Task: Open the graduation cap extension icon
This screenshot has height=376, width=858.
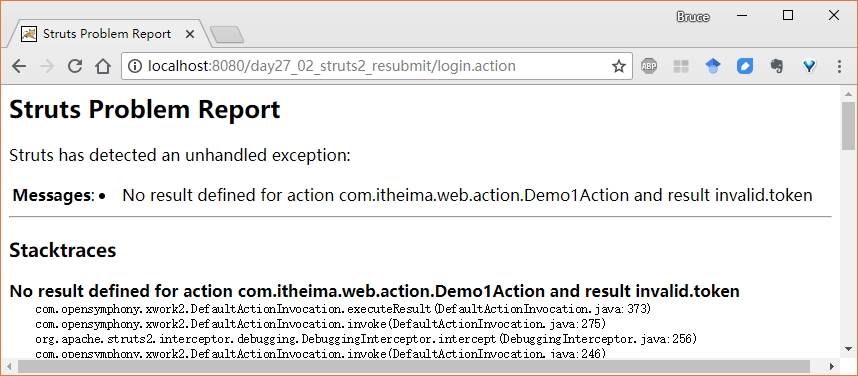Action: pyautogui.click(x=712, y=66)
